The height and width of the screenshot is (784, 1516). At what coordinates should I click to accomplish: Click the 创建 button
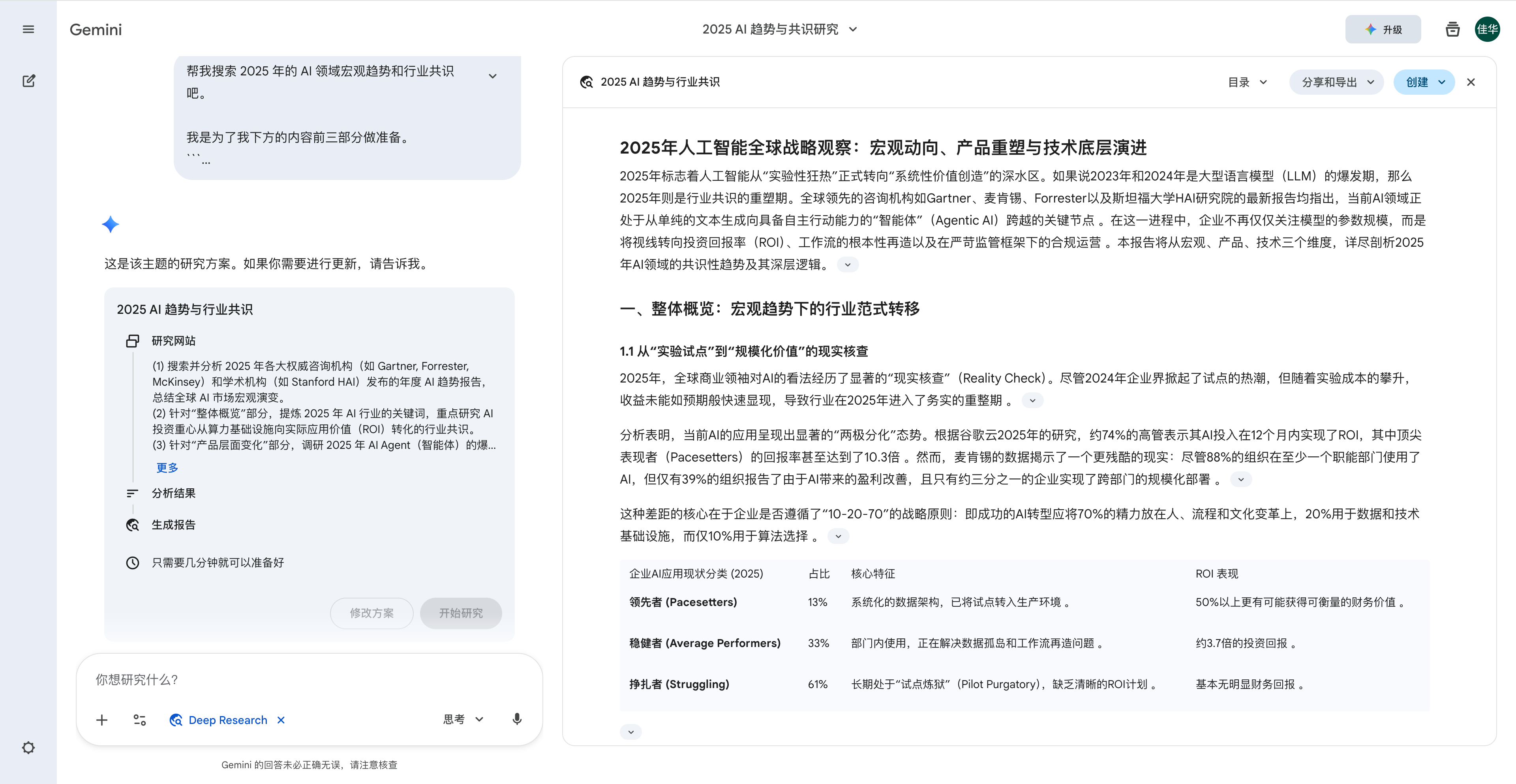click(x=1424, y=83)
